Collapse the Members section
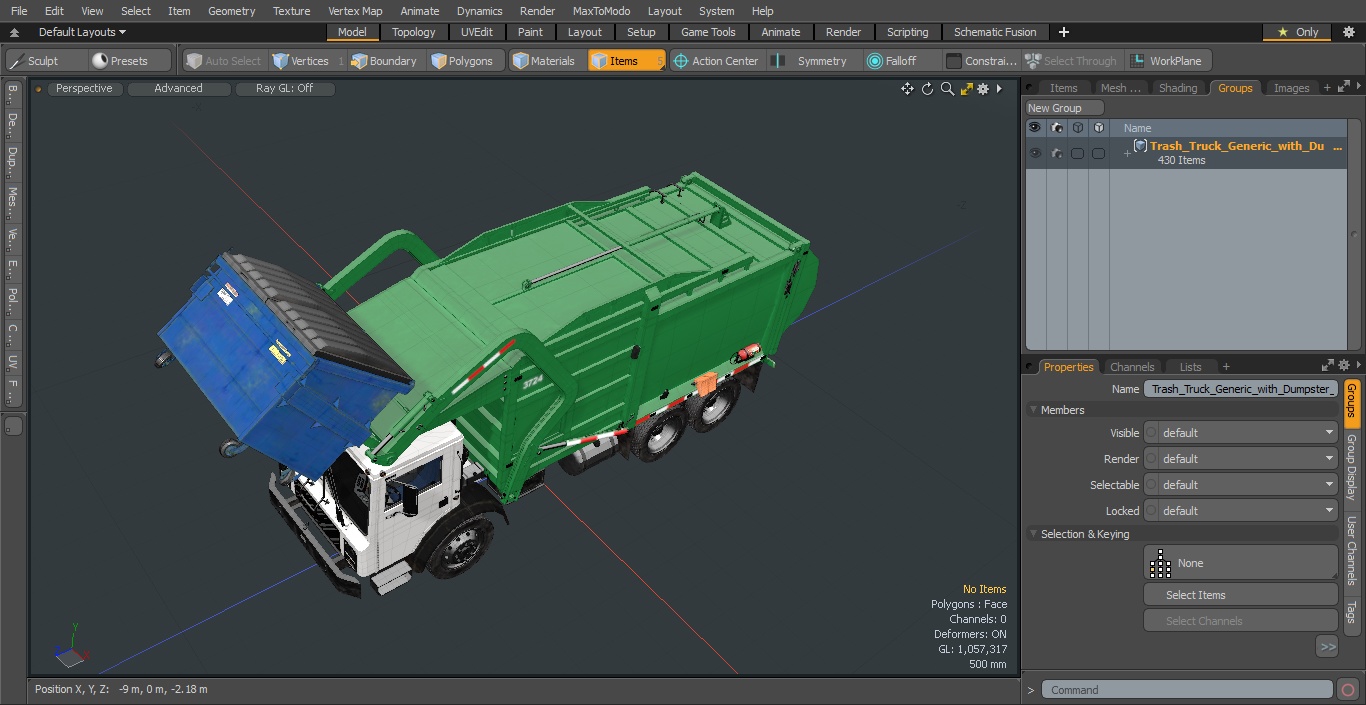1366x705 pixels. click(1034, 410)
